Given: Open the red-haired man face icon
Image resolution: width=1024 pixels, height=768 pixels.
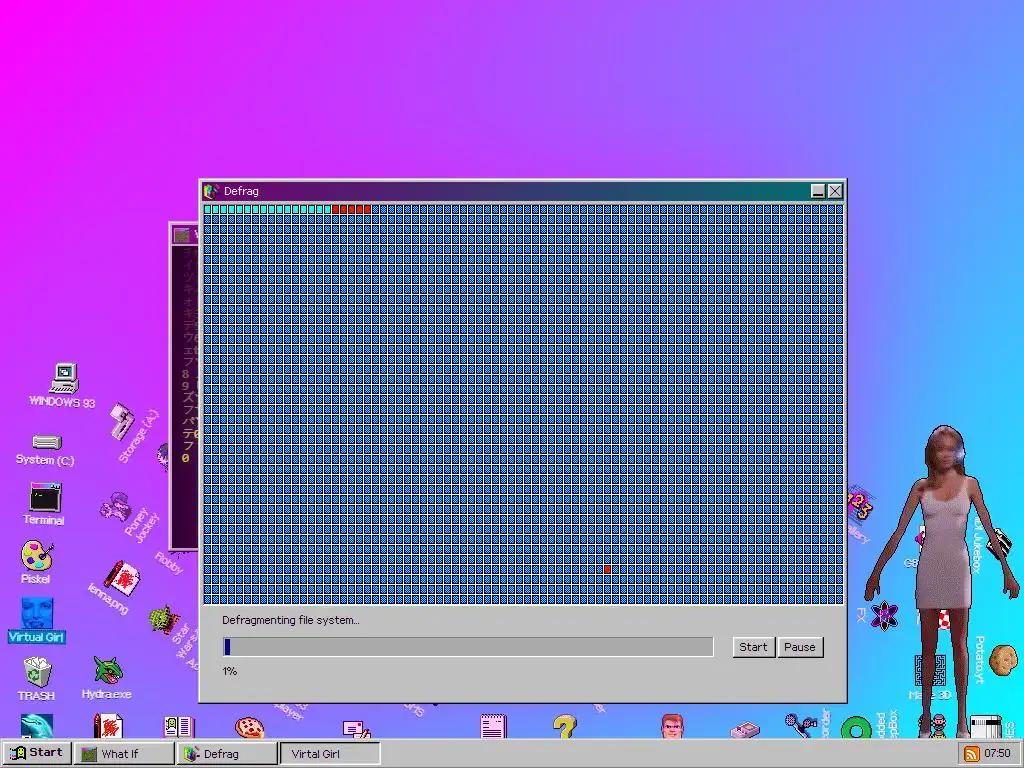Looking at the screenshot, I should pos(672,726).
